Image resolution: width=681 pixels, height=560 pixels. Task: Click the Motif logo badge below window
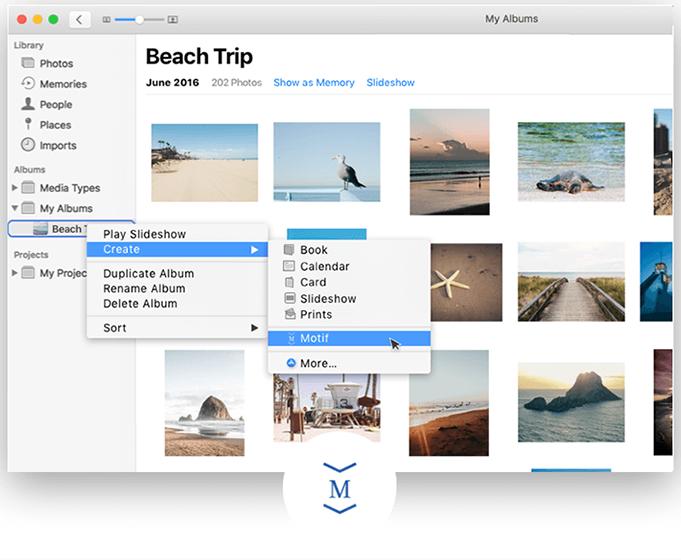[340, 489]
